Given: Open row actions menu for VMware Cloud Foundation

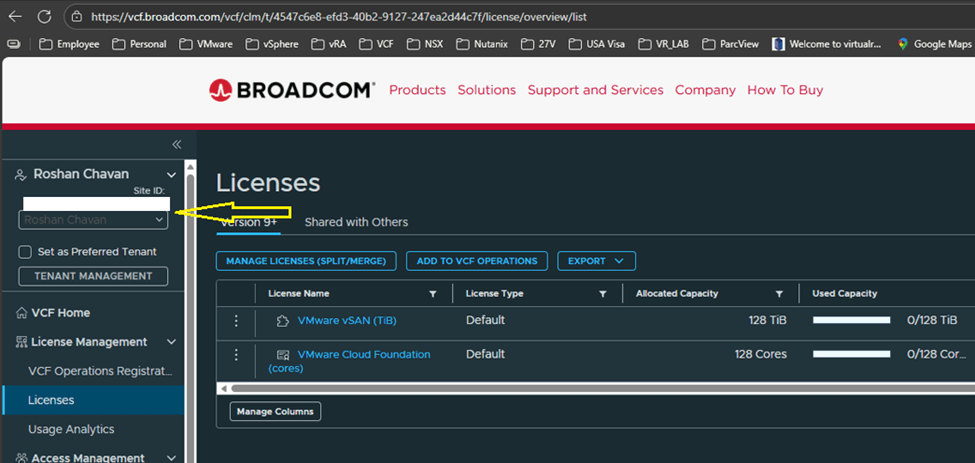Looking at the screenshot, I should [237, 355].
